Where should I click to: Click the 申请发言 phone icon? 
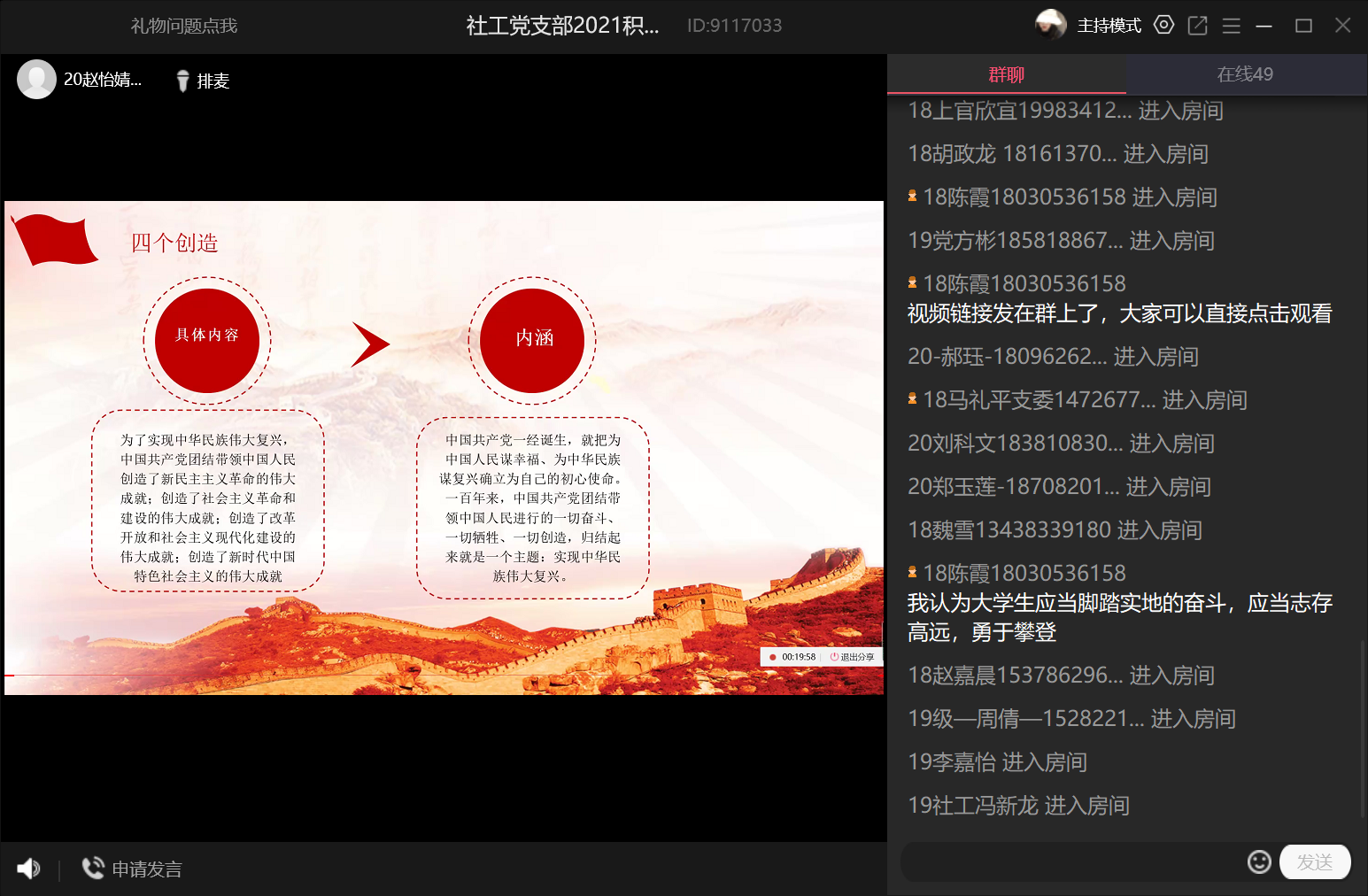93,868
